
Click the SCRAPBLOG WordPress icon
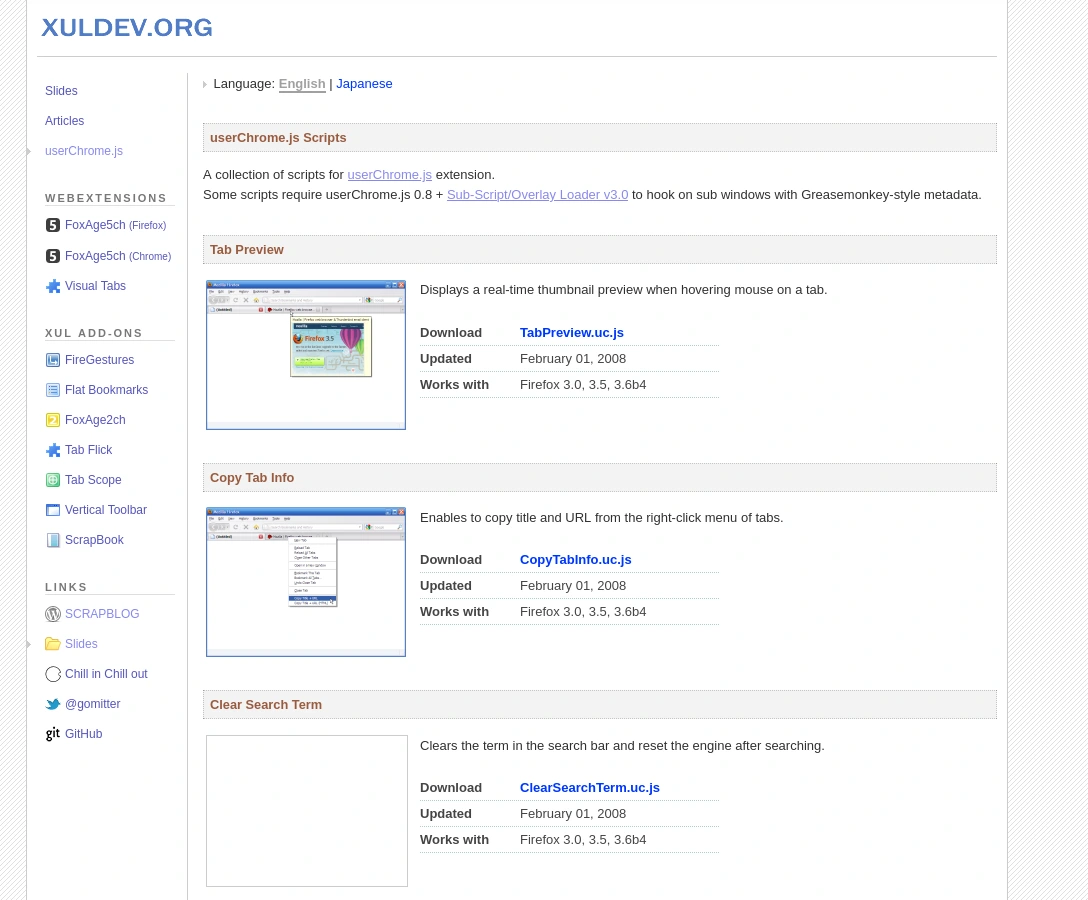click(x=53, y=614)
